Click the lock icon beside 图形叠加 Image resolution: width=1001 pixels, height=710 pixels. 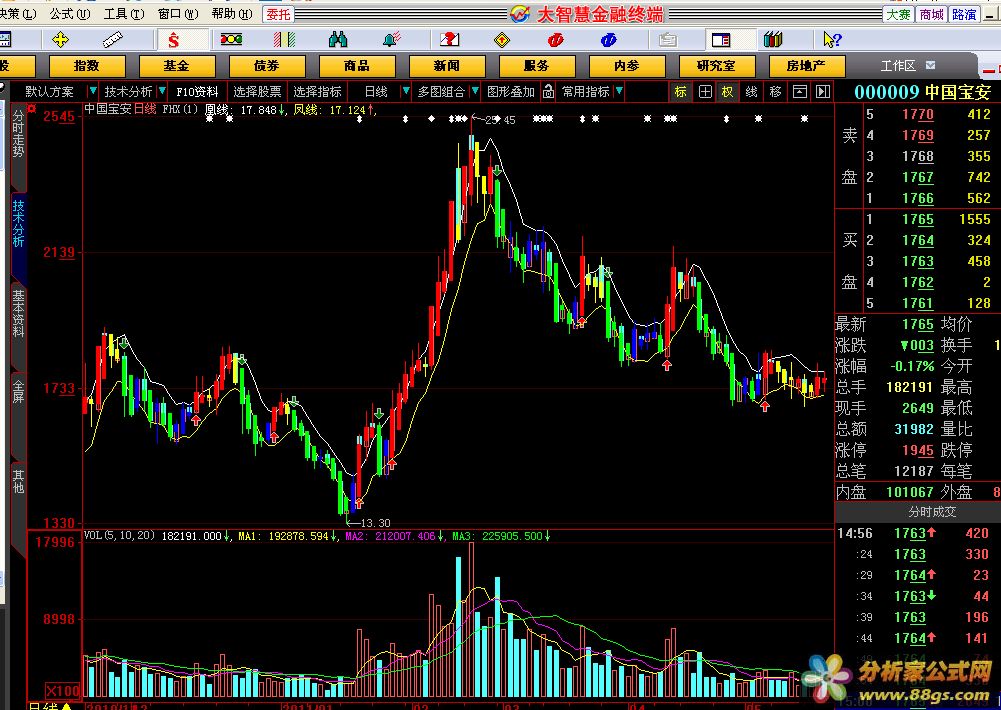(x=548, y=92)
